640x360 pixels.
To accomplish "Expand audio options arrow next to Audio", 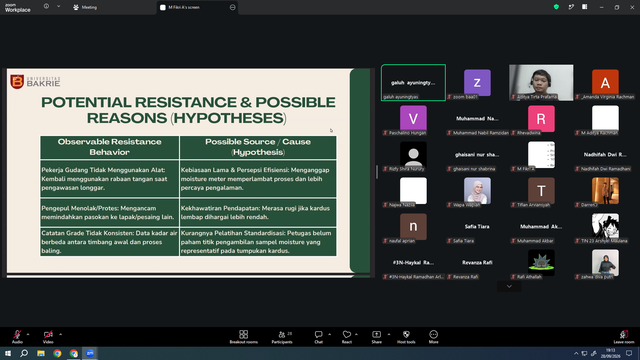I will coord(28,334).
